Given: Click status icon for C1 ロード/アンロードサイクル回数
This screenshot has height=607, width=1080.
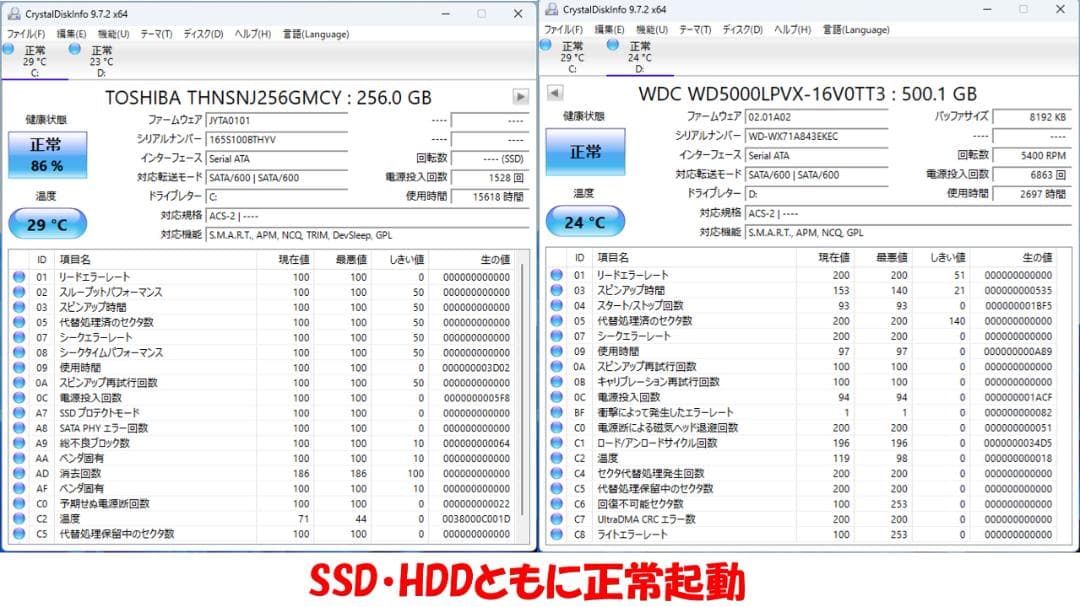Looking at the screenshot, I should click(557, 443).
